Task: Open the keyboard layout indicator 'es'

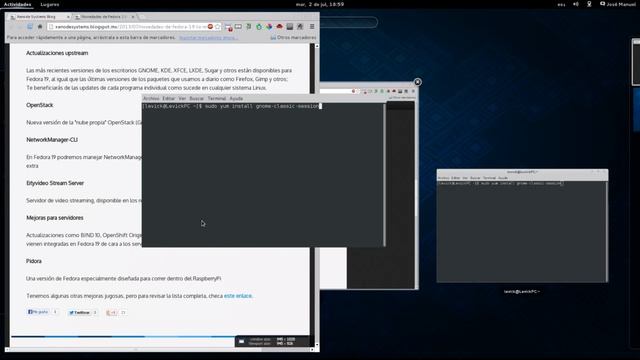Action: (x=561, y=4)
